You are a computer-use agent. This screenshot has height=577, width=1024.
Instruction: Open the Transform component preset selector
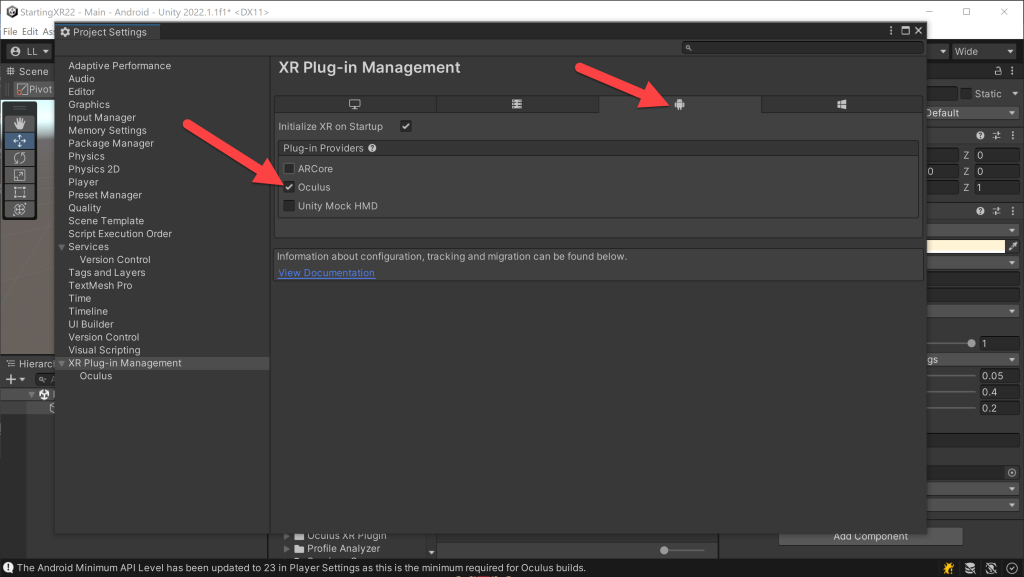(997, 135)
